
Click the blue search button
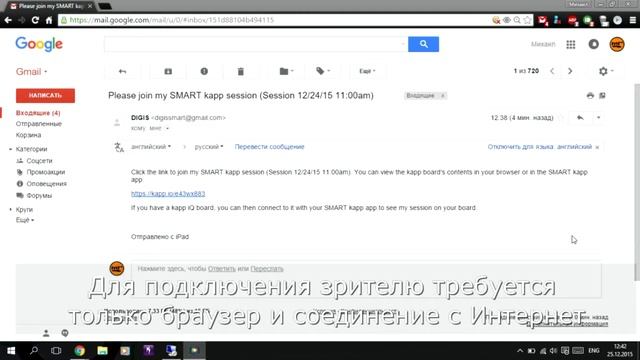coord(423,44)
